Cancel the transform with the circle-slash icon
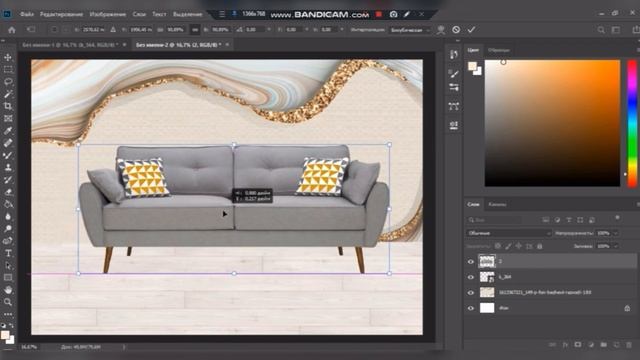Image resolution: width=640 pixels, height=360 pixels. [456, 30]
